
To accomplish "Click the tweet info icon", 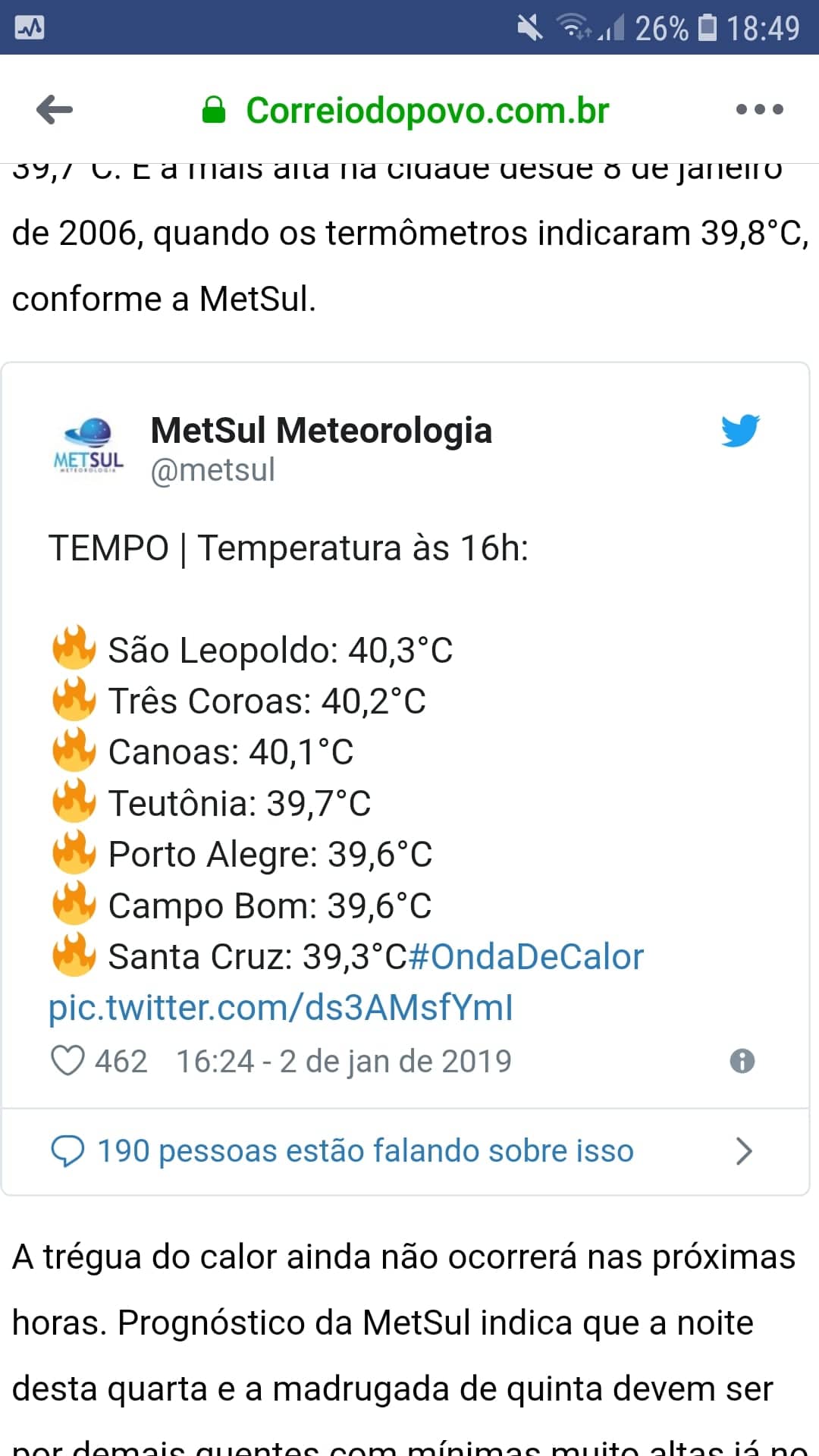I will click(742, 1061).
